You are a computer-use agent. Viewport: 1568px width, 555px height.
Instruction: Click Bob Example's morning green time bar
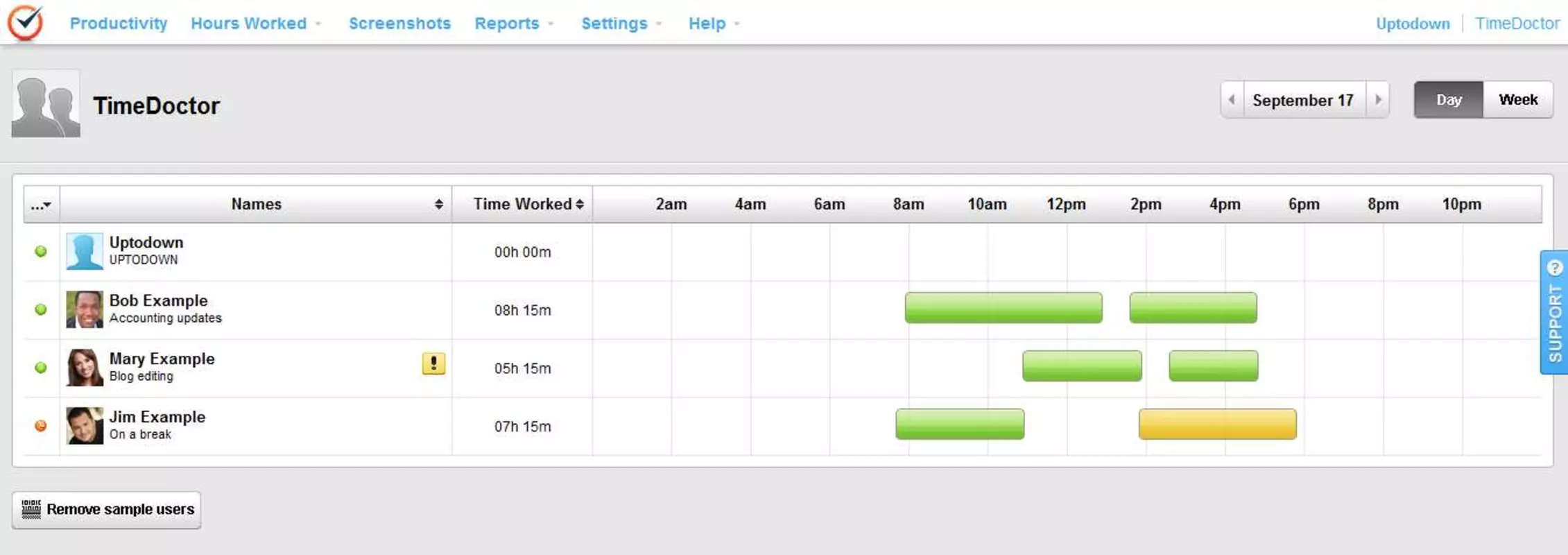[1003, 308]
